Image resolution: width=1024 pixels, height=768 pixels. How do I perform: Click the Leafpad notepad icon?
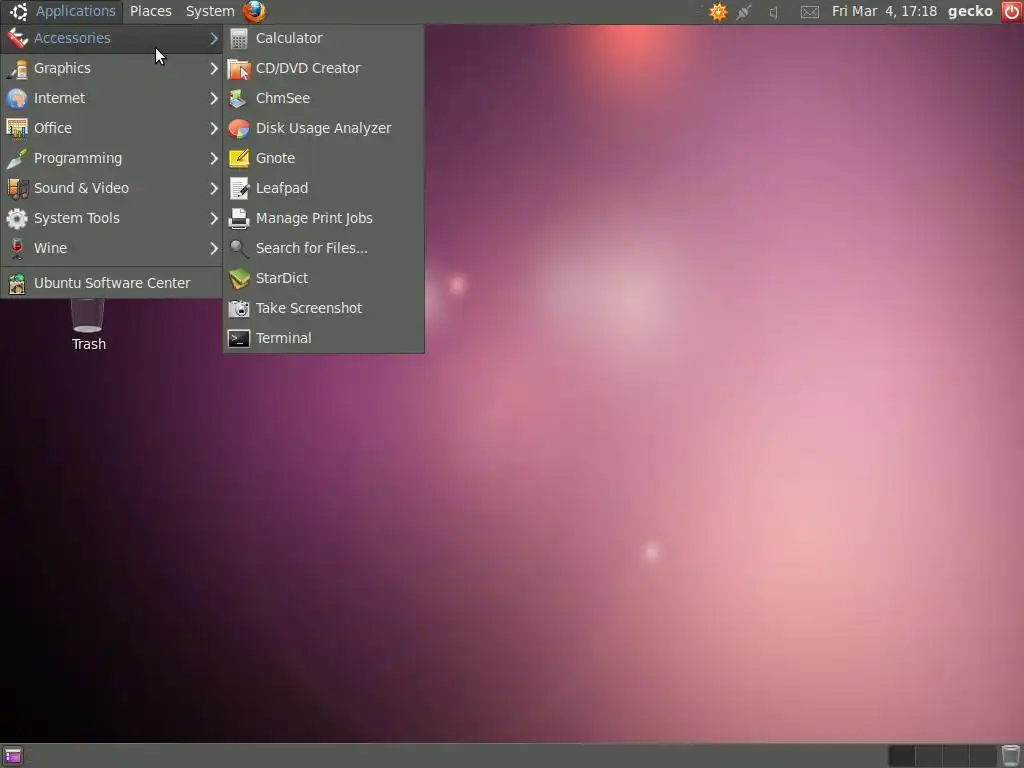(239, 189)
